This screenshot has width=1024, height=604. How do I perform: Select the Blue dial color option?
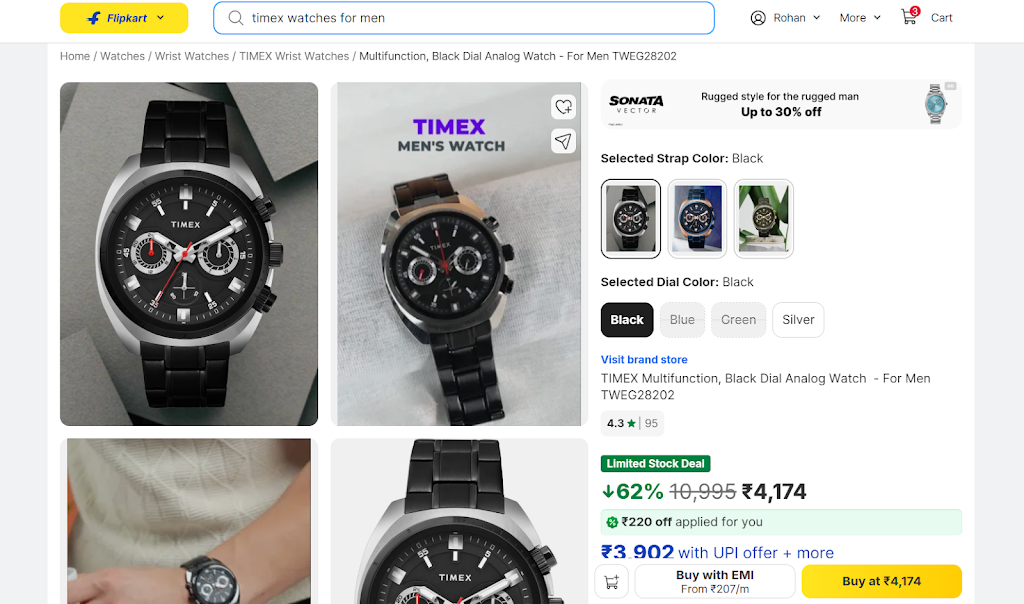click(682, 320)
